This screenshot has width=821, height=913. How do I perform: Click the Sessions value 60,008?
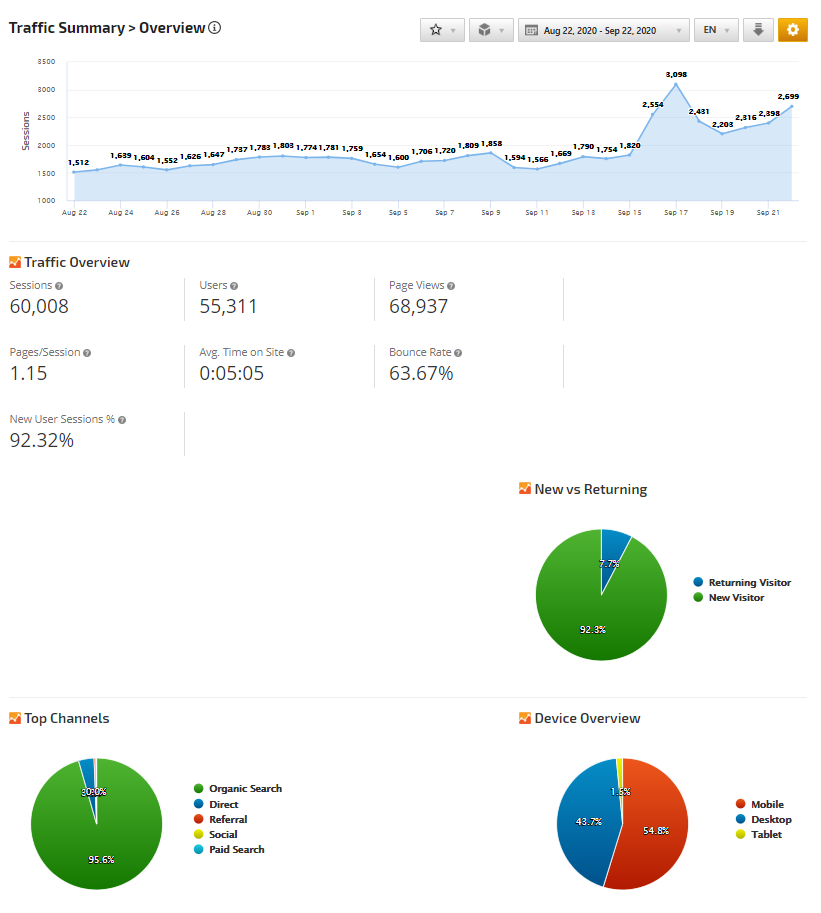coord(39,306)
